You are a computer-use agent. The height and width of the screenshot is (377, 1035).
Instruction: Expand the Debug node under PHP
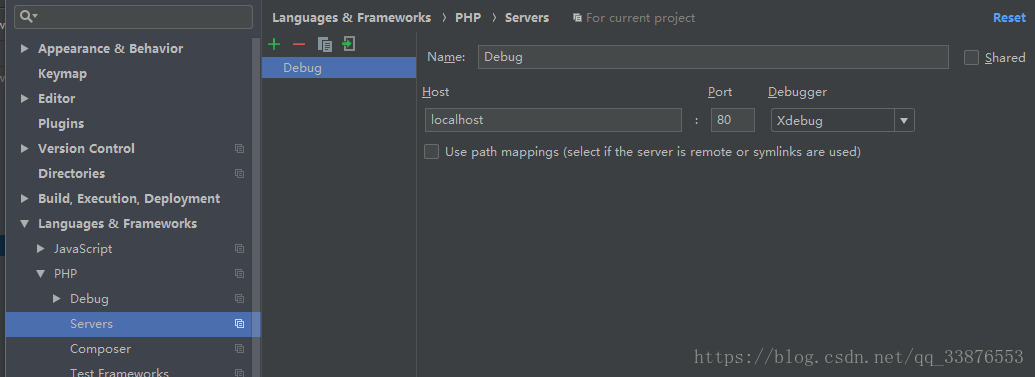[57, 298]
